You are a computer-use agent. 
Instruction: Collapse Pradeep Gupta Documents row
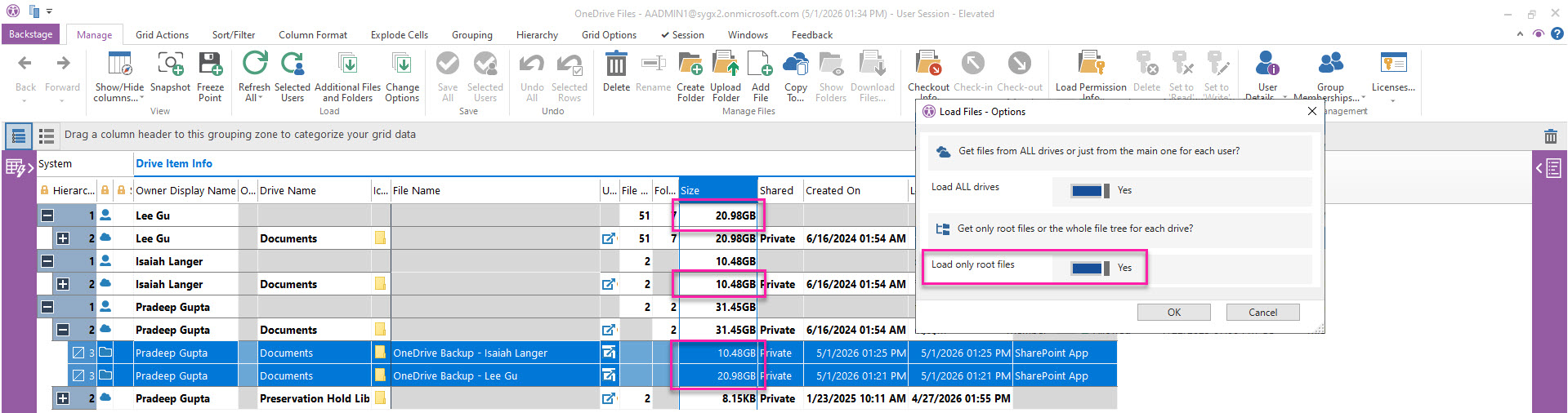point(63,330)
